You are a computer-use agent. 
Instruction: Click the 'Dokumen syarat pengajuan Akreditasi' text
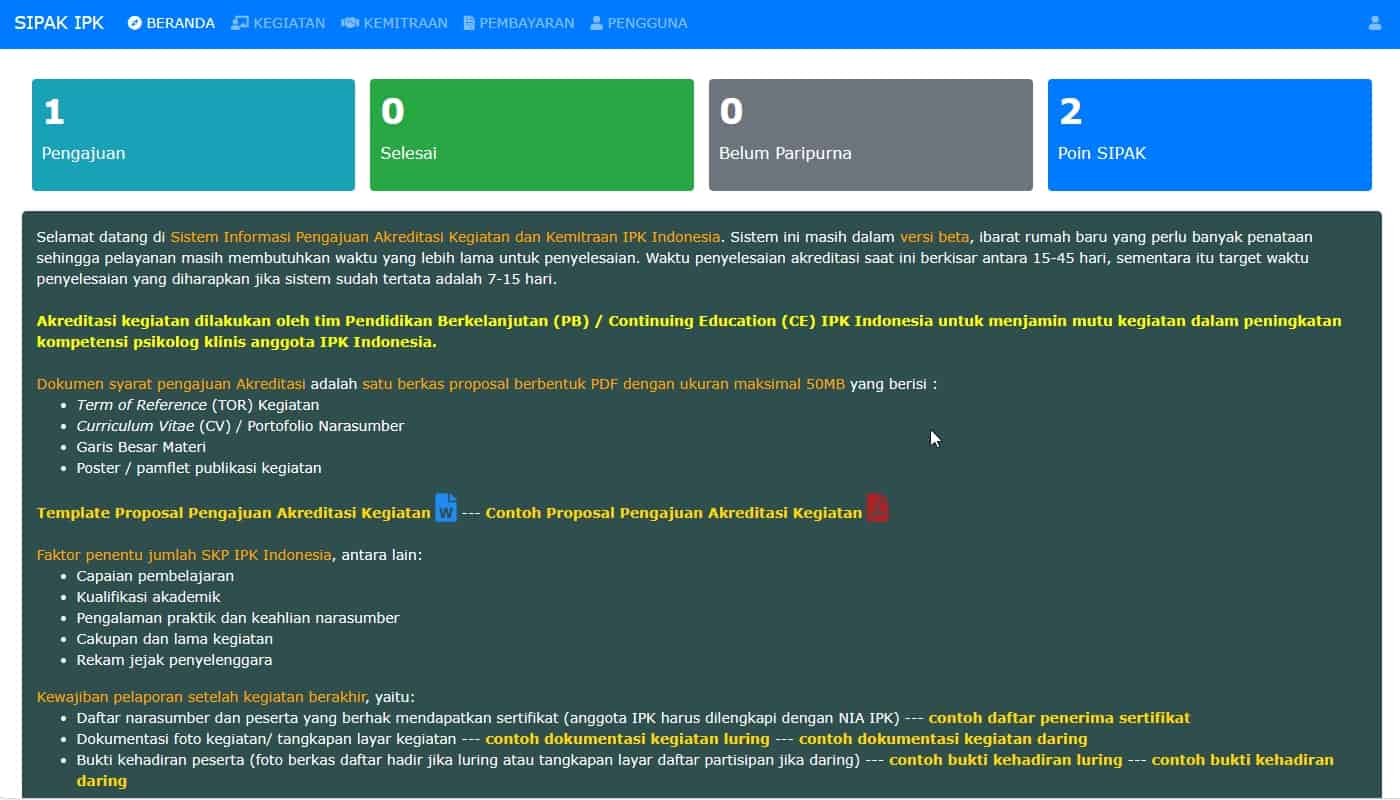172,384
